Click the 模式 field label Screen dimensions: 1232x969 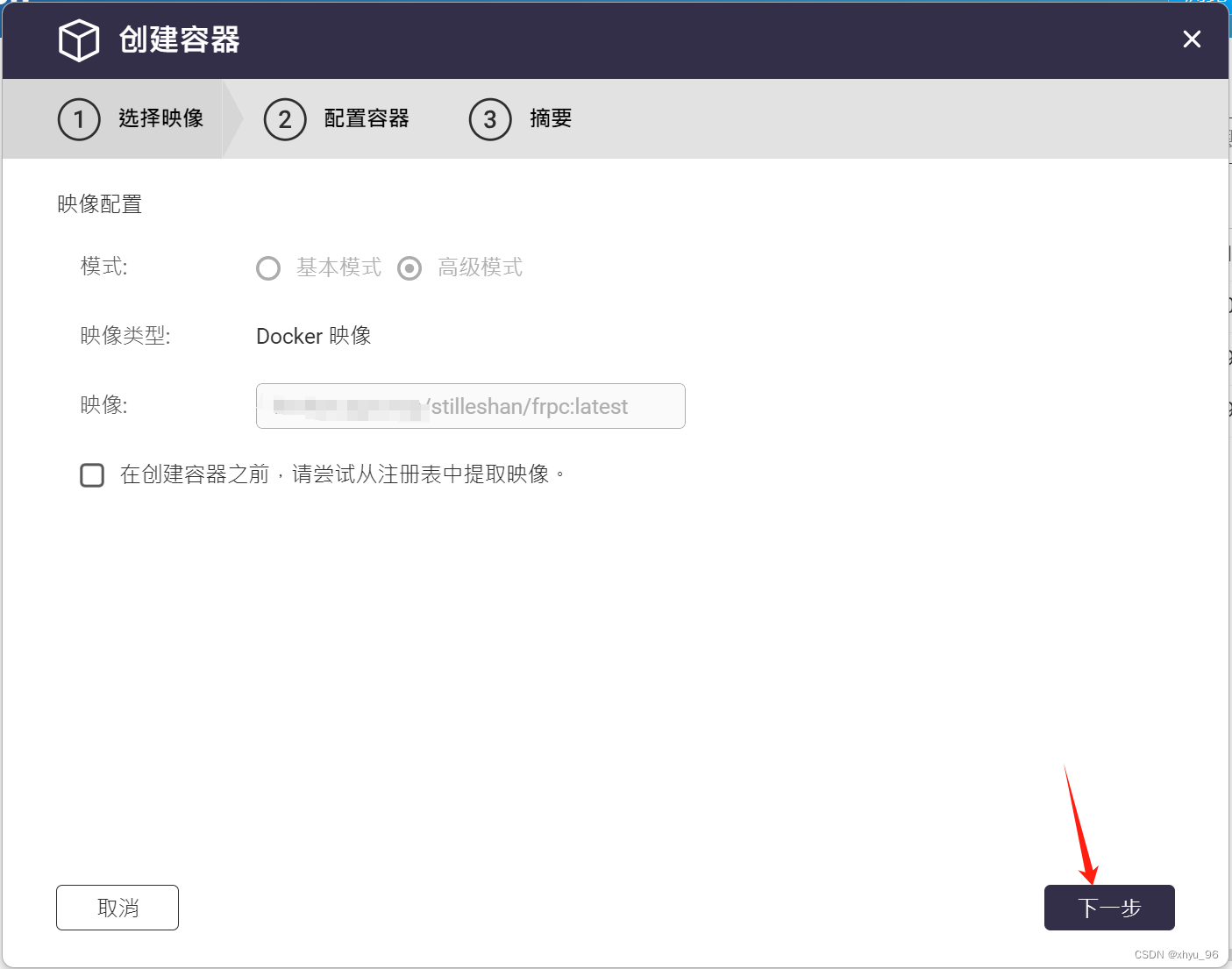click(x=103, y=267)
